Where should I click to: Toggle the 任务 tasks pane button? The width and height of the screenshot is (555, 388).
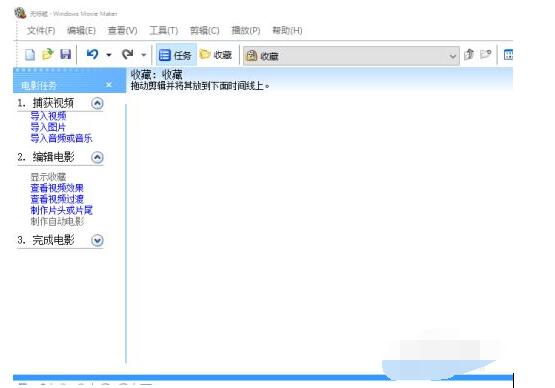(176, 55)
